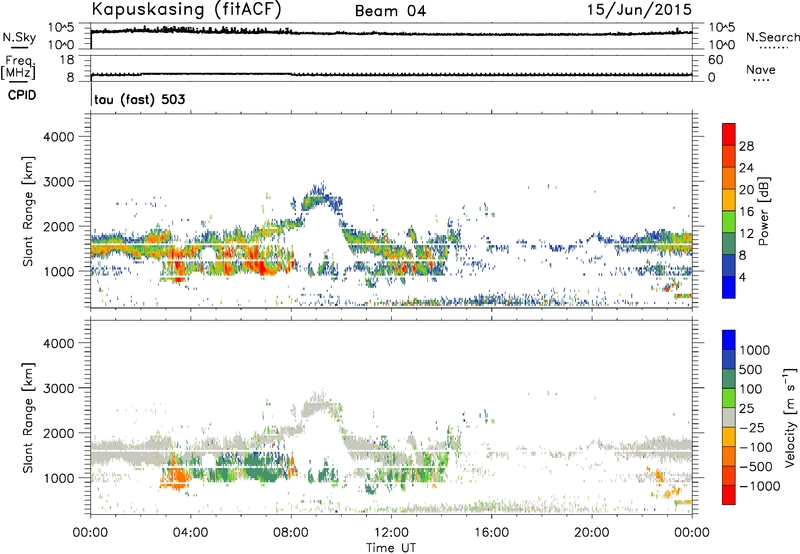800x554 pixels.
Task: Click the '20:00' time tick label
Action: click(592, 533)
